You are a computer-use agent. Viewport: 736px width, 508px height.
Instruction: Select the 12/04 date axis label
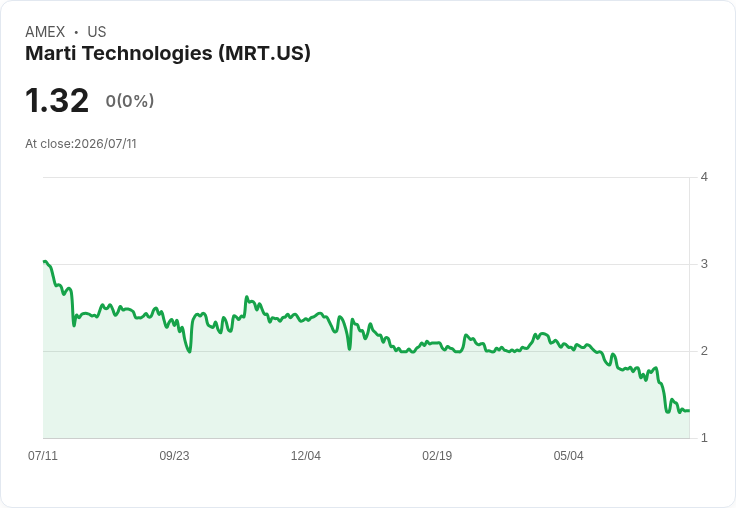click(x=306, y=455)
